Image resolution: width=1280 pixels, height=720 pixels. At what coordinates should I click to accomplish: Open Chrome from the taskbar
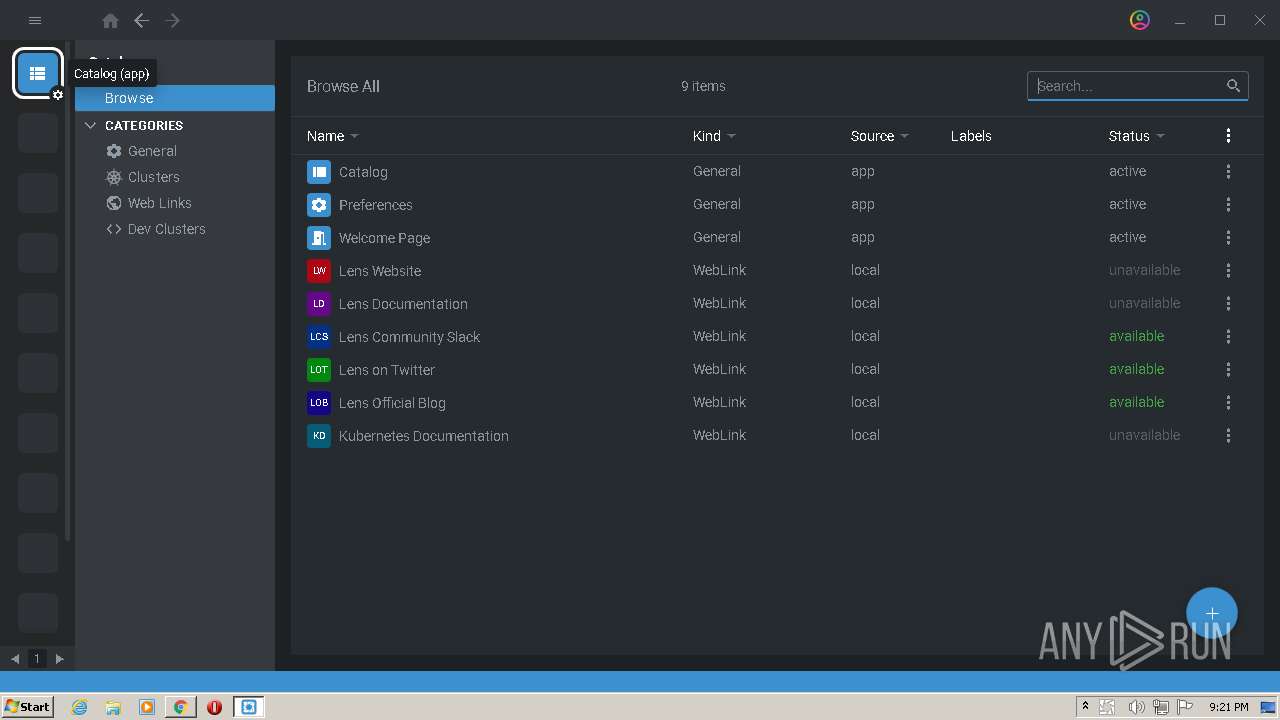pos(180,707)
